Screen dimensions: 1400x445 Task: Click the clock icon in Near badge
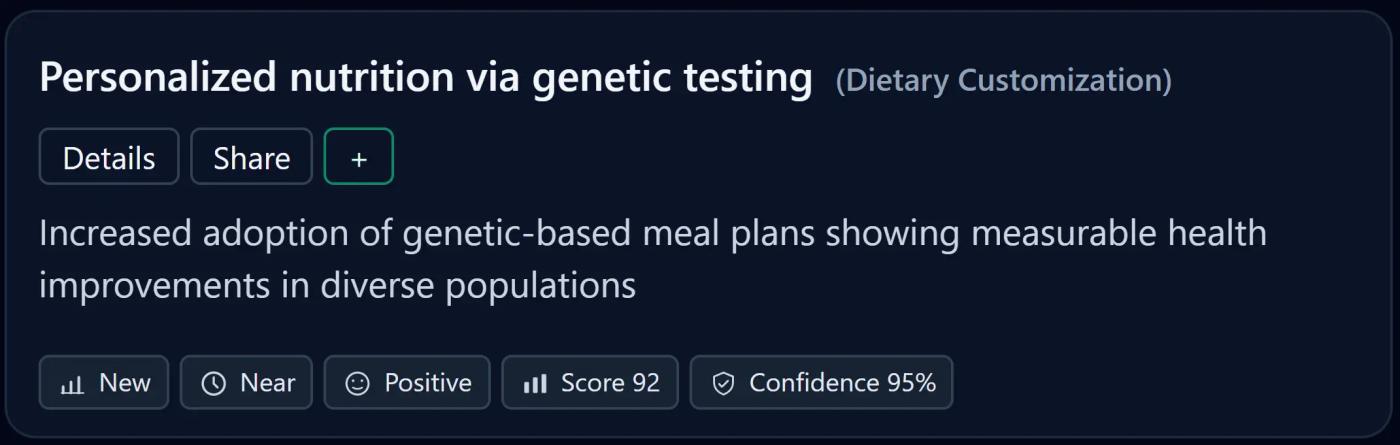[x=213, y=384]
